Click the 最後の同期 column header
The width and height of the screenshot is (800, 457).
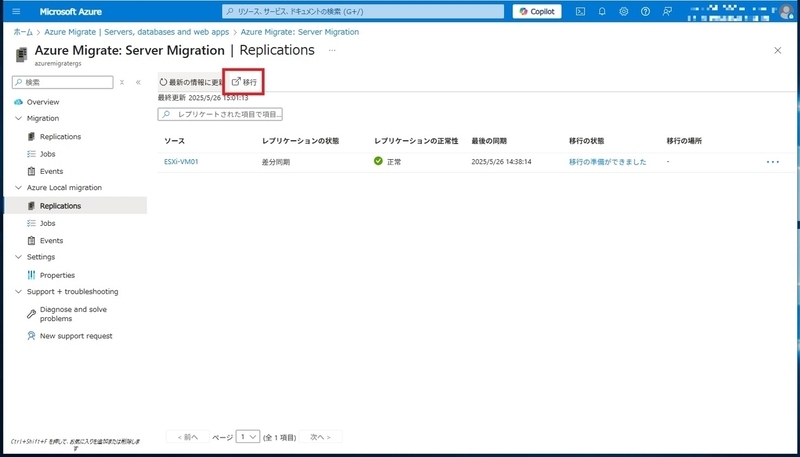click(489, 141)
